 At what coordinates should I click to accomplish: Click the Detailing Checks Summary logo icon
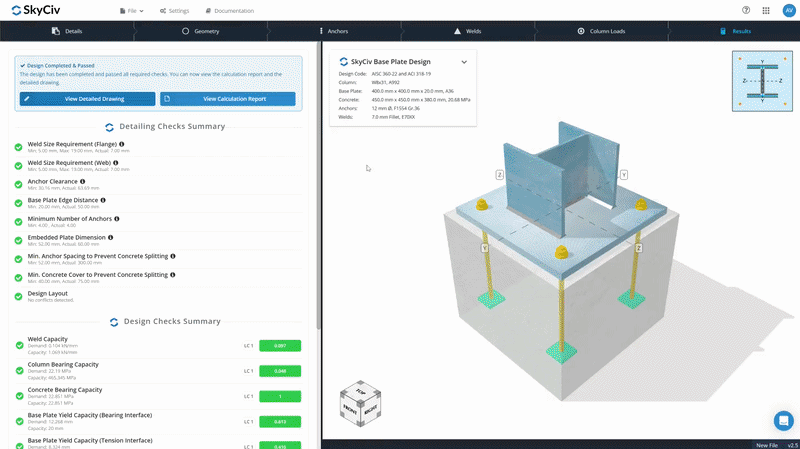pyautogui.click(x=109, y=127)
